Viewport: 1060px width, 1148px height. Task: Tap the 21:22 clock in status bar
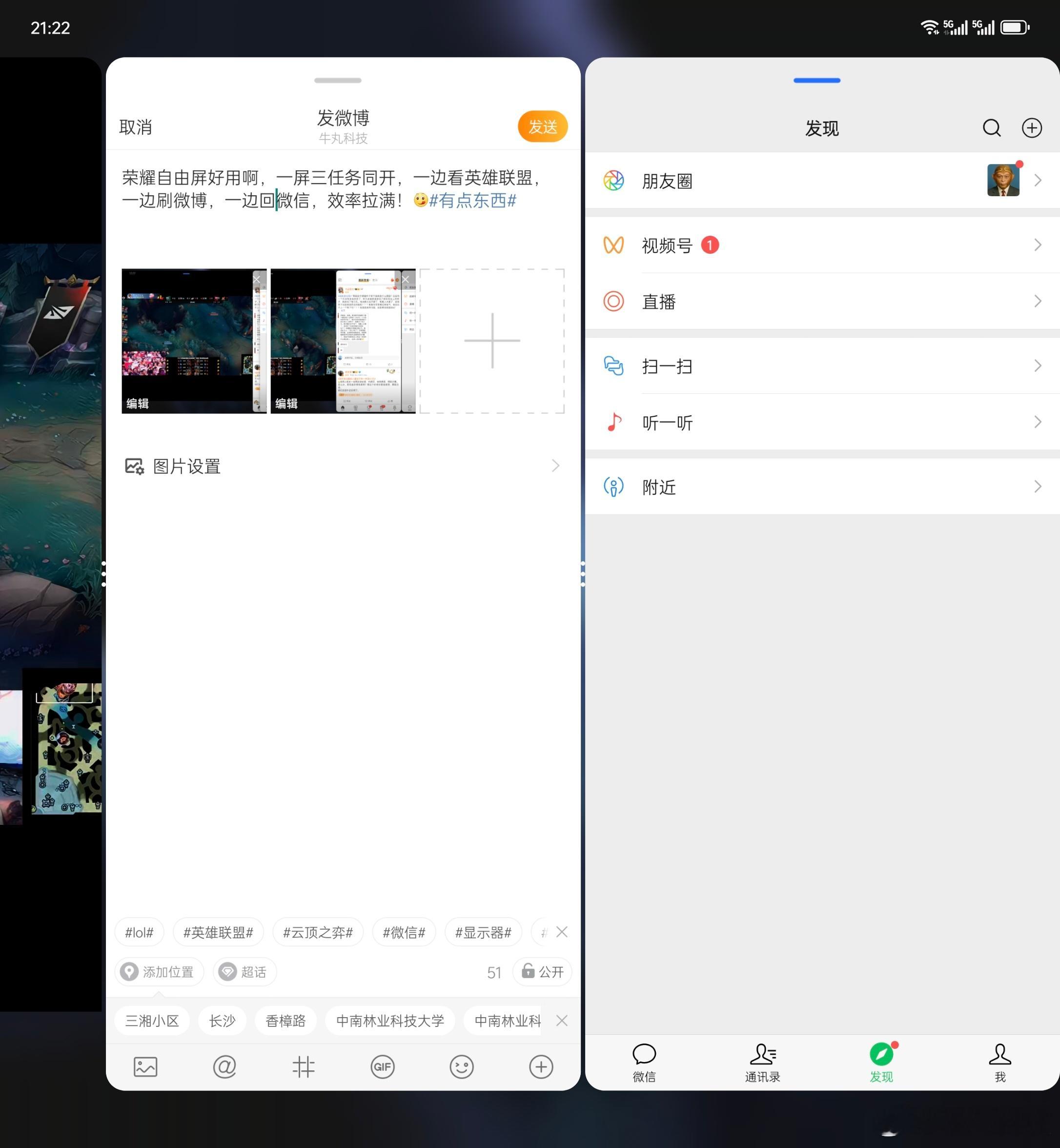tap(50, 27)
